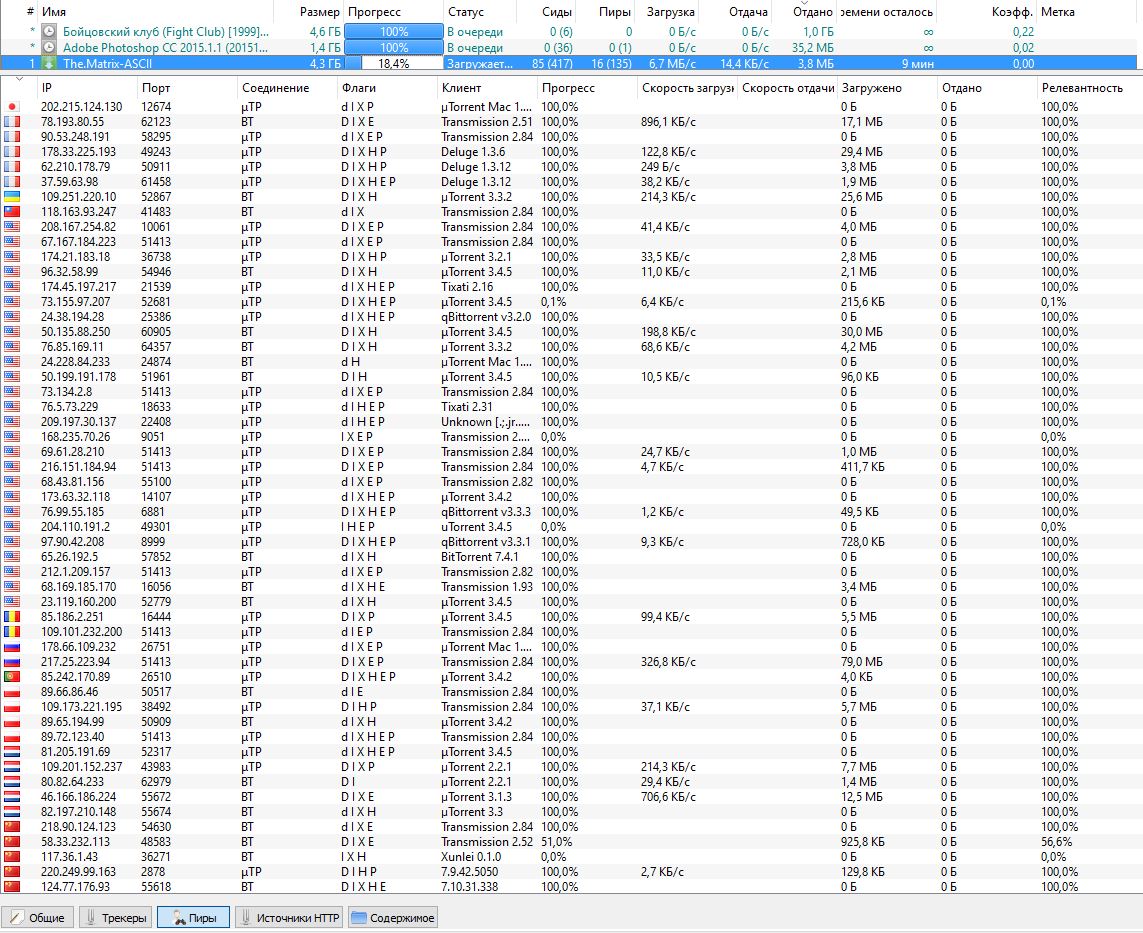The height and width of the screenshot is (933, 1143).
Task: Sort torrents by the Коэфф. column
Action: click(x=986, y=12)
